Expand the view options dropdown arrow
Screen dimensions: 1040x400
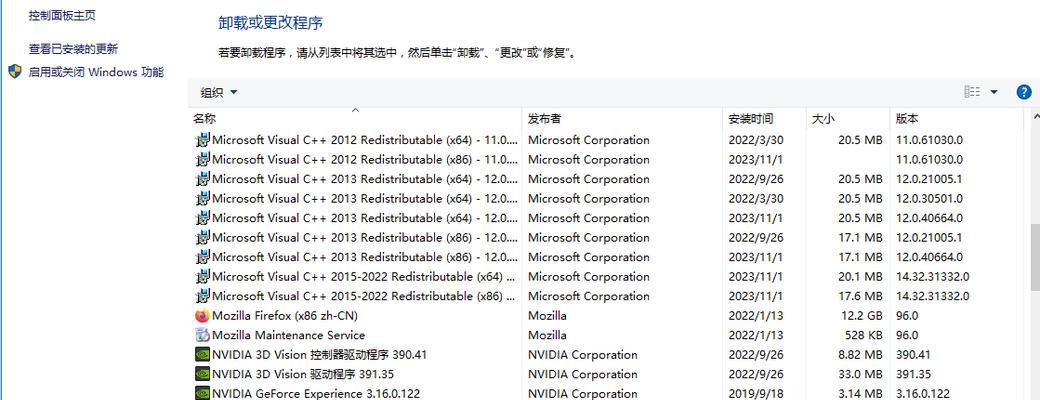coord(994,92)
